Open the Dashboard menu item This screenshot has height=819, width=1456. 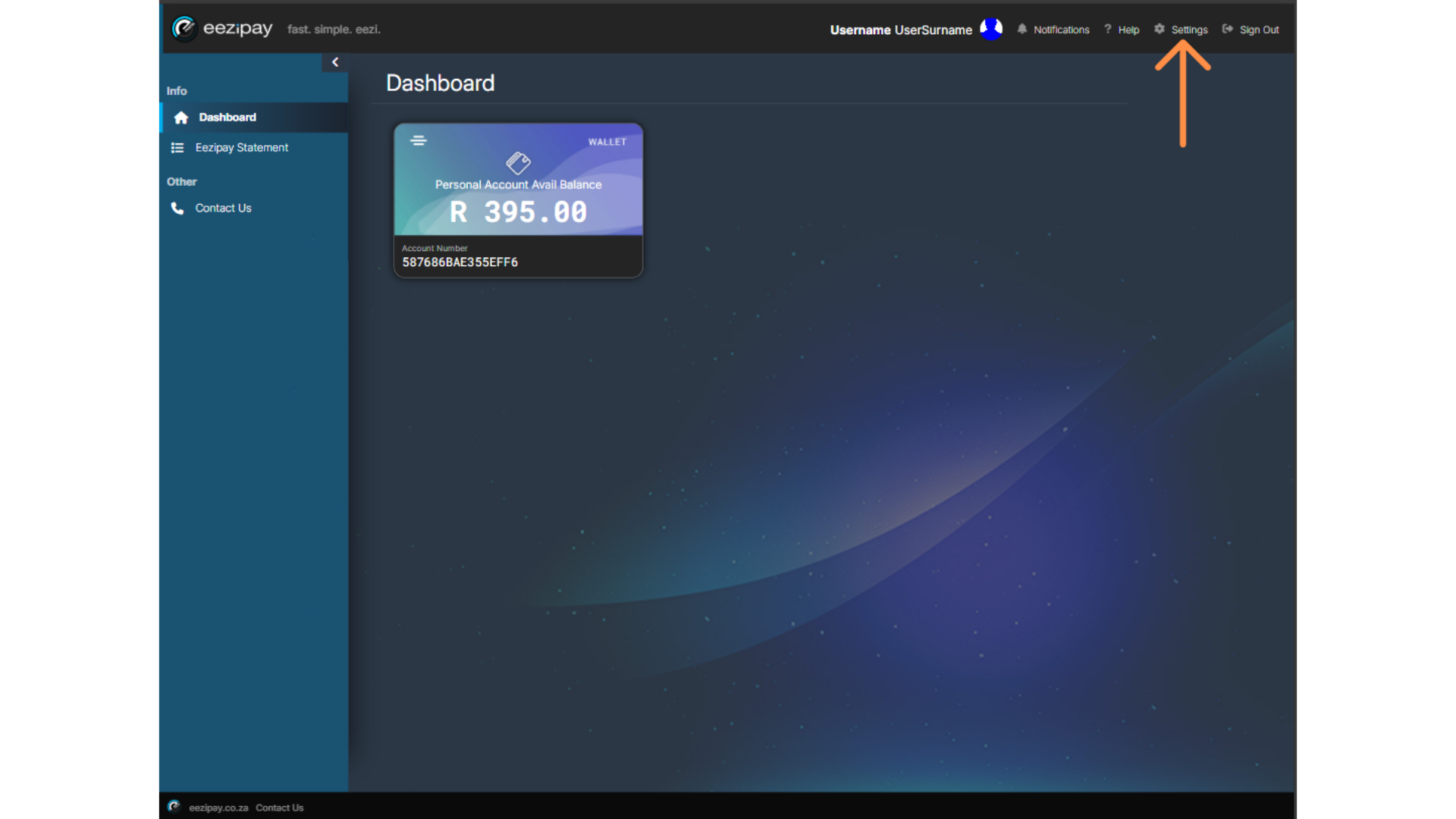(254, 118)
